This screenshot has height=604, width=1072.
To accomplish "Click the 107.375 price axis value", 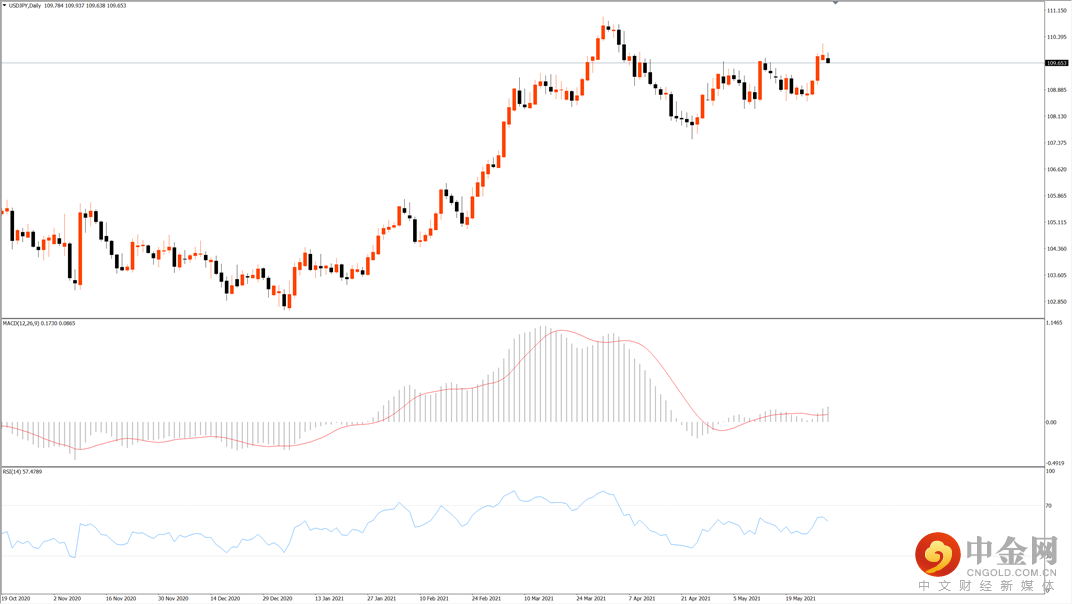I will 1056,143.
